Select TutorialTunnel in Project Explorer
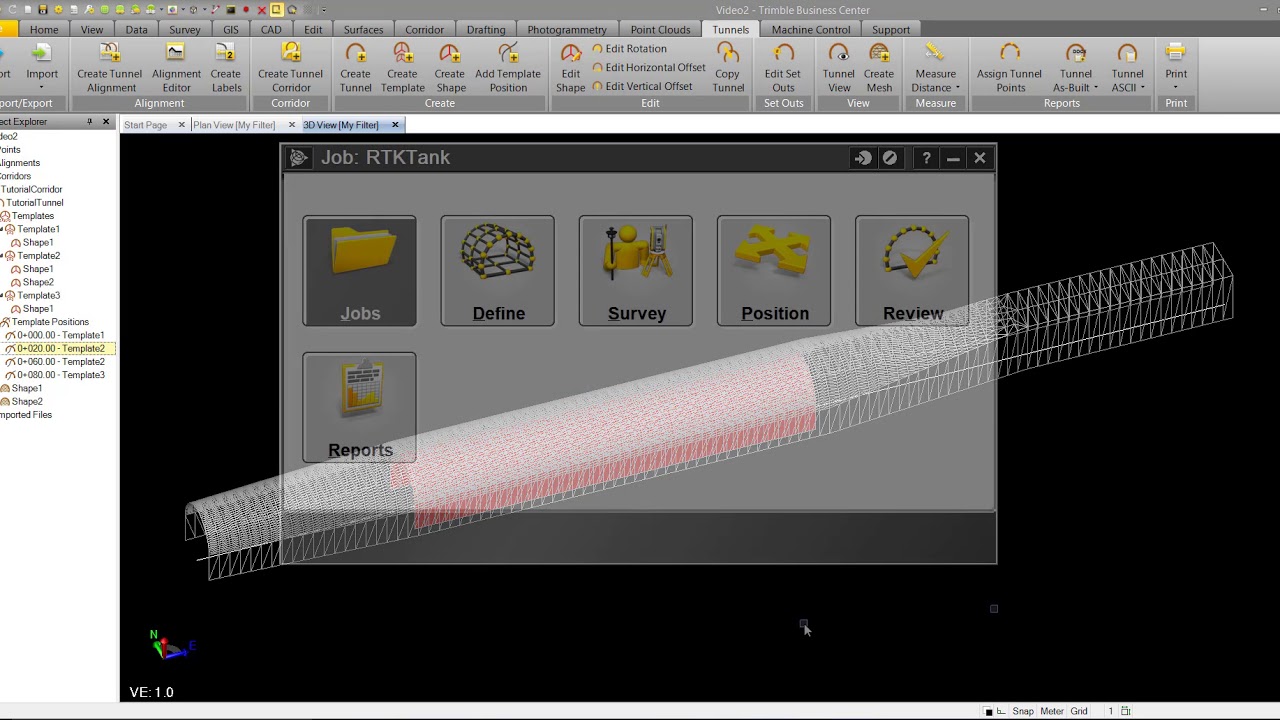The image size is (1280, 720). click(x=35, y=203)
